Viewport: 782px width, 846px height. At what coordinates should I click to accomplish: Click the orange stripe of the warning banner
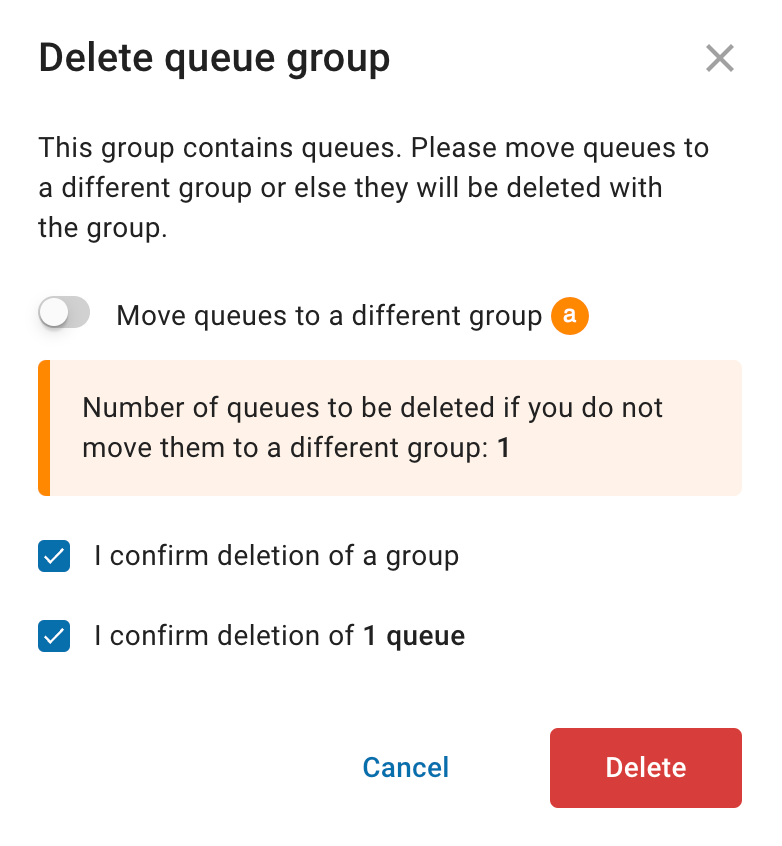[x=44, y=428]
